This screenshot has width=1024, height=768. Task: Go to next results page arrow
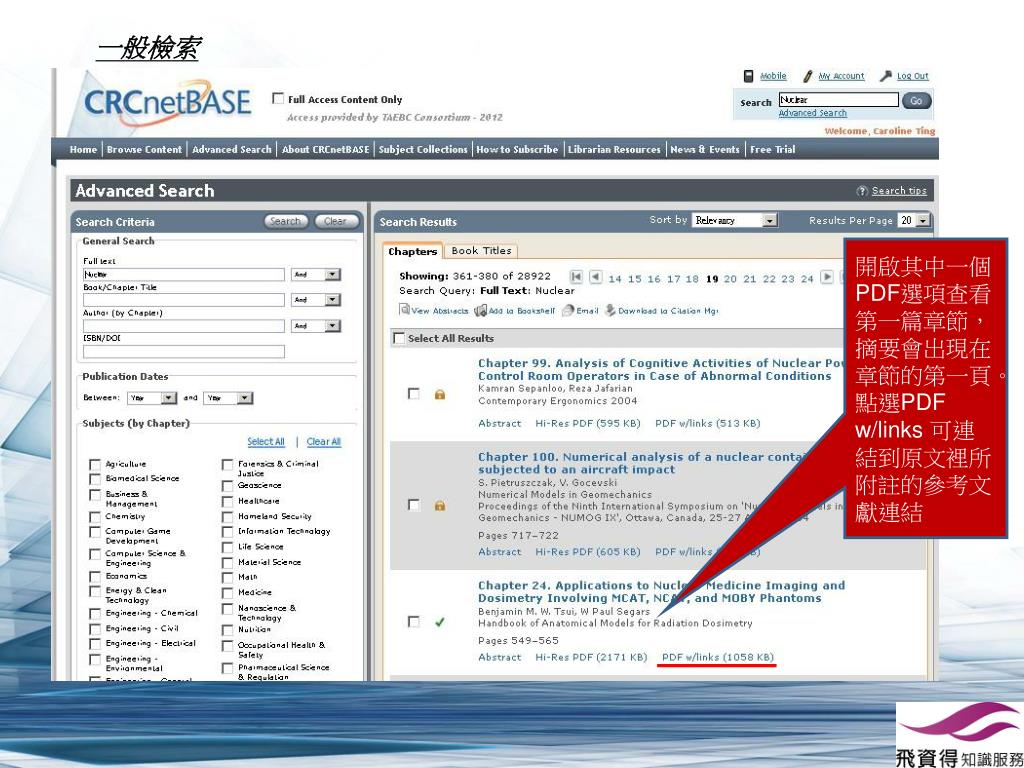coord(827,277)
